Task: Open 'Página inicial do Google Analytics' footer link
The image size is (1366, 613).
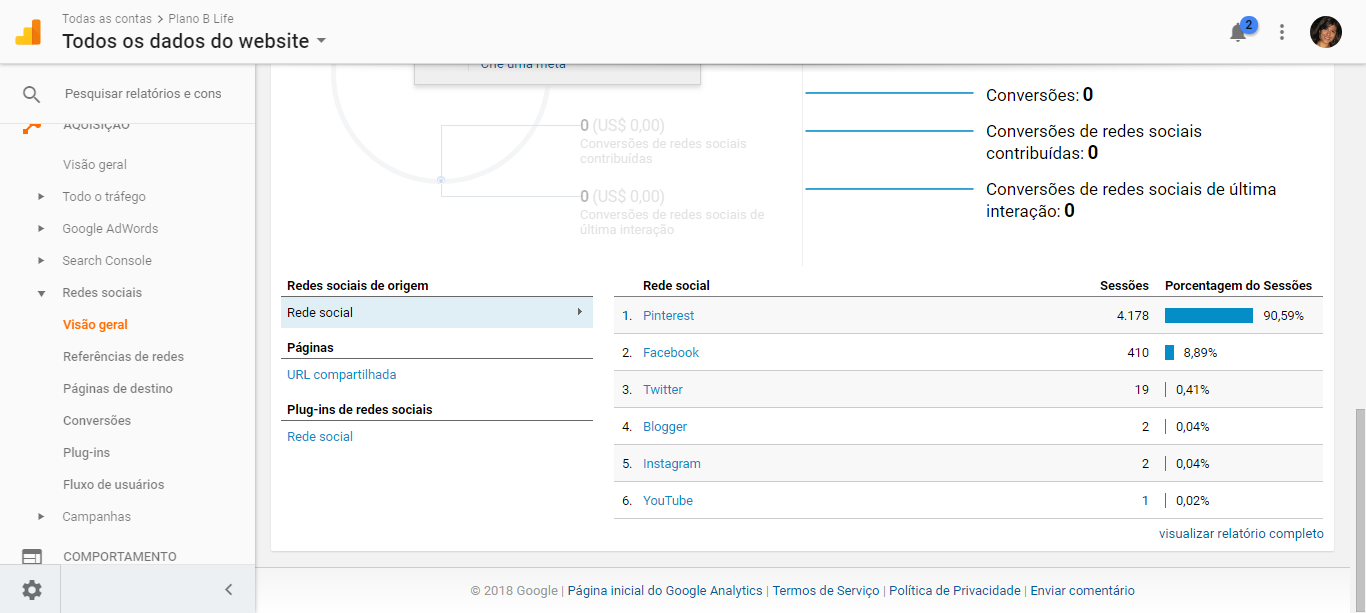Action: (x=665, y=591)
